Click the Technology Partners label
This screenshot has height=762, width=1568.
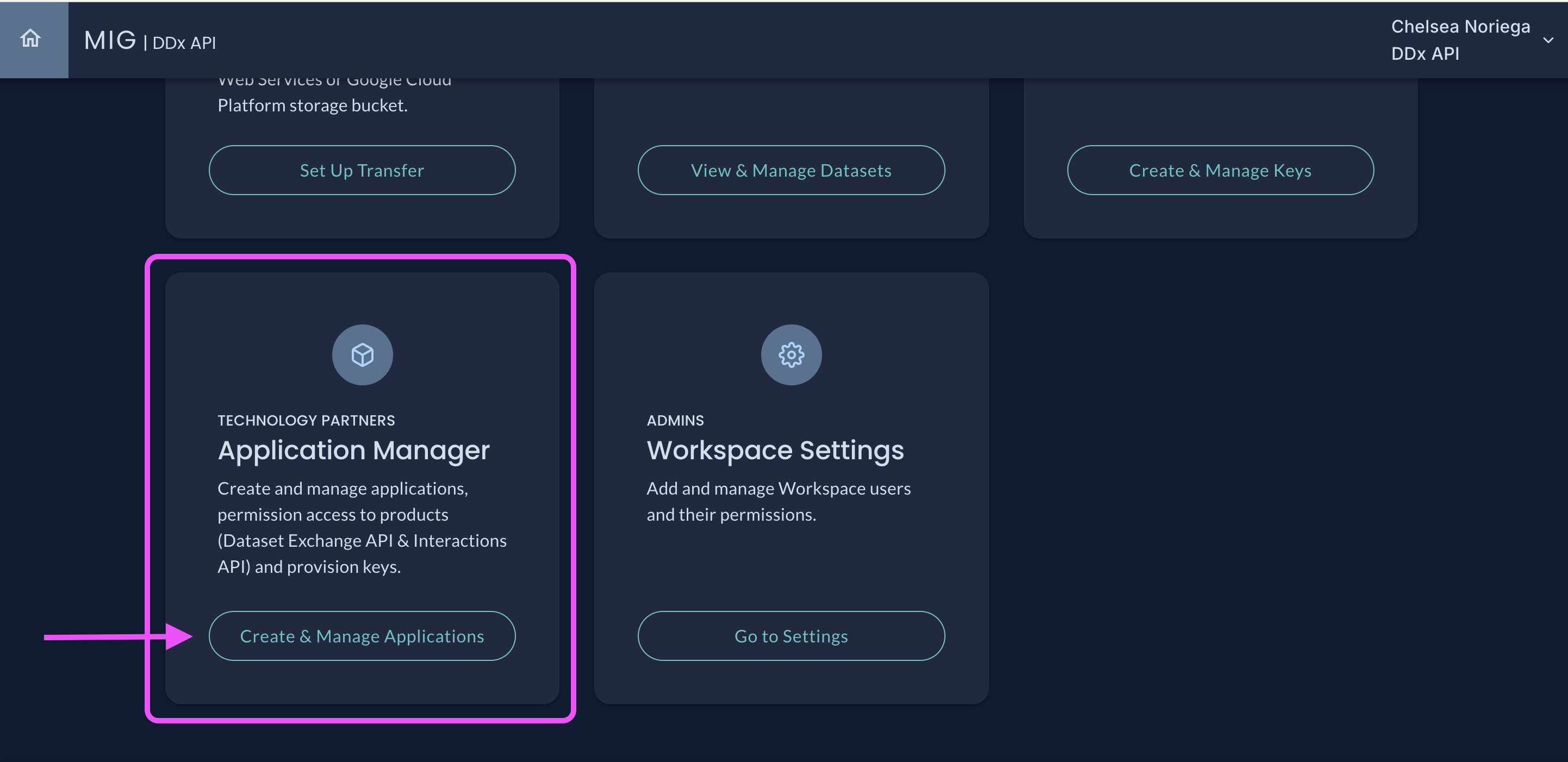[306, 421]
